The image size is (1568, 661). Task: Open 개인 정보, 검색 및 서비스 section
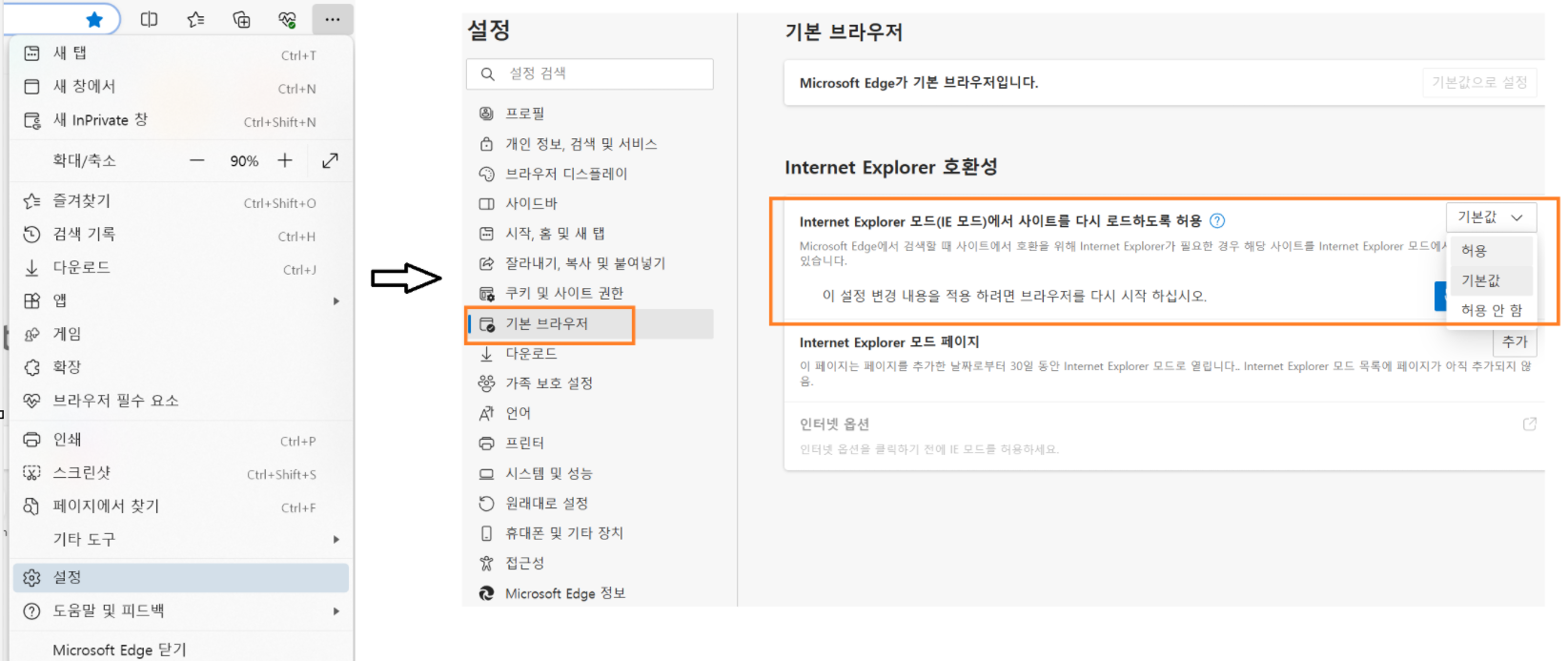tap(590, 144)
